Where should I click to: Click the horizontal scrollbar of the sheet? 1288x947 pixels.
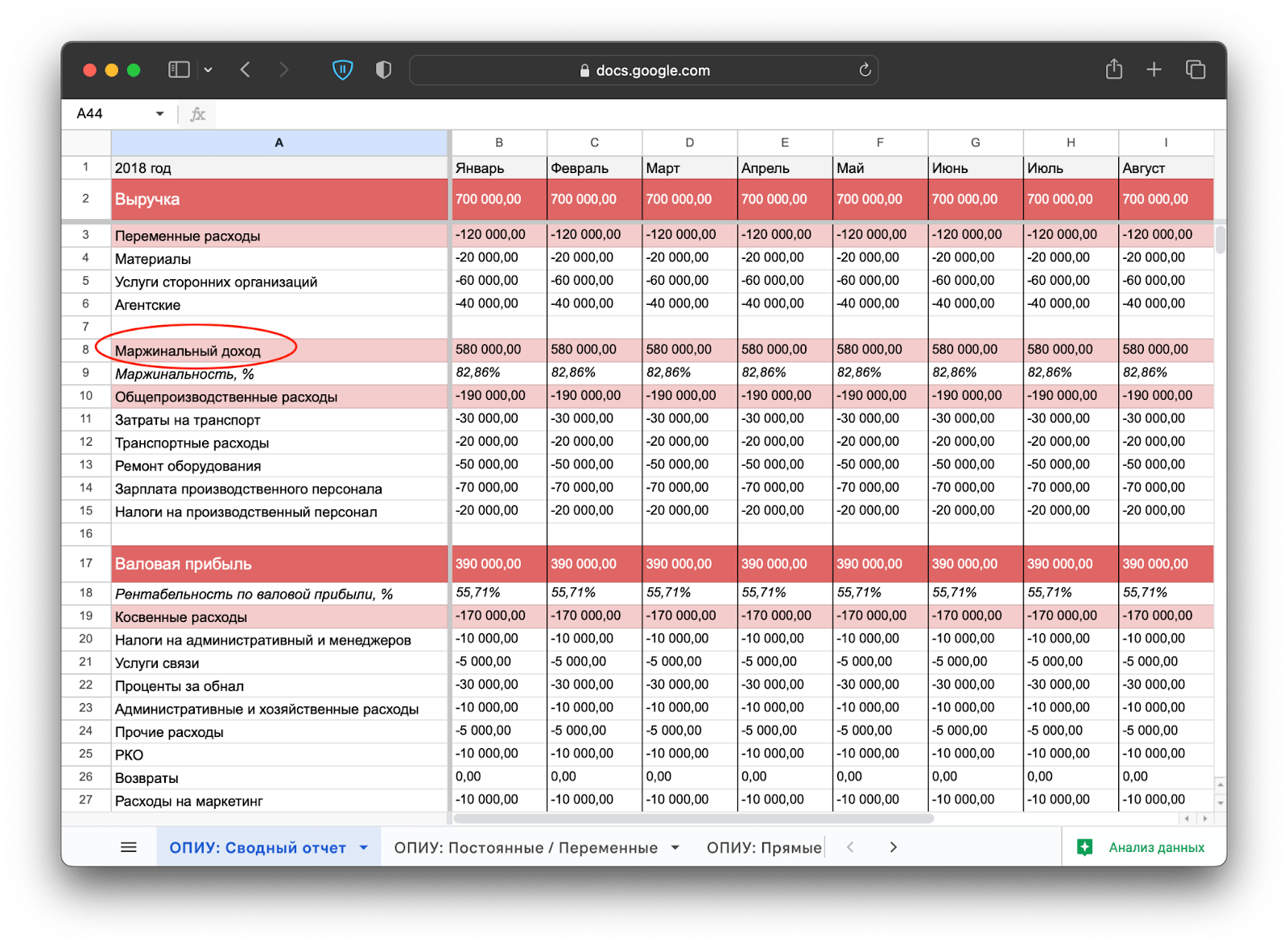(692, 818)
